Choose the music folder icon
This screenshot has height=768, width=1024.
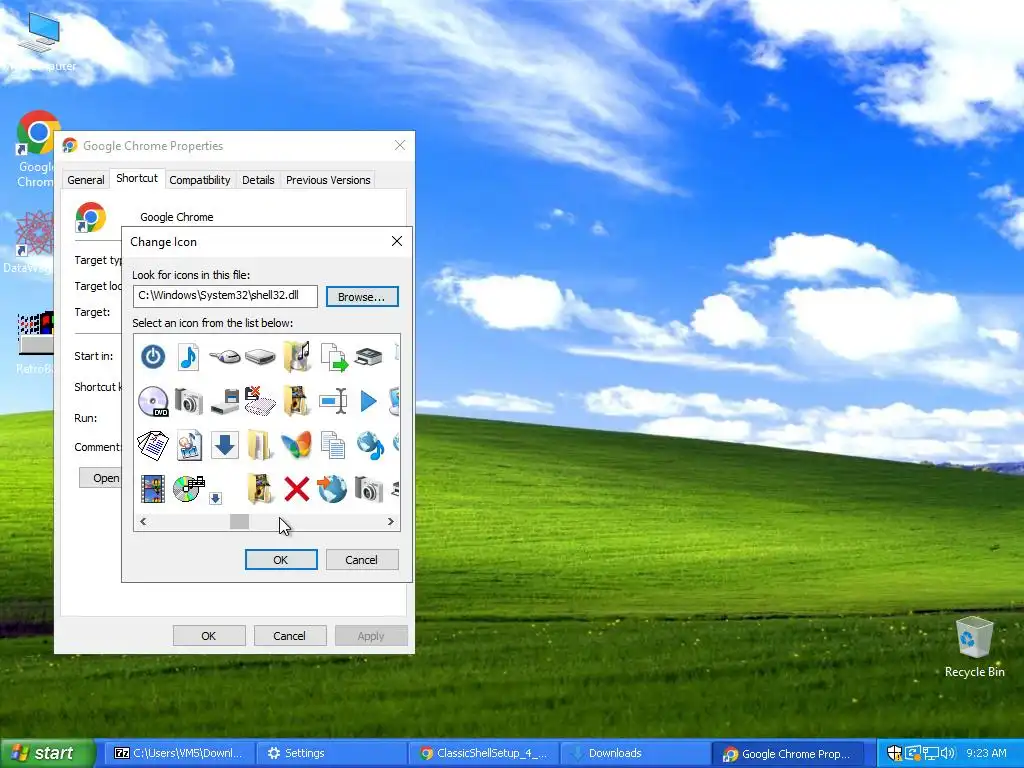point(296,357)
